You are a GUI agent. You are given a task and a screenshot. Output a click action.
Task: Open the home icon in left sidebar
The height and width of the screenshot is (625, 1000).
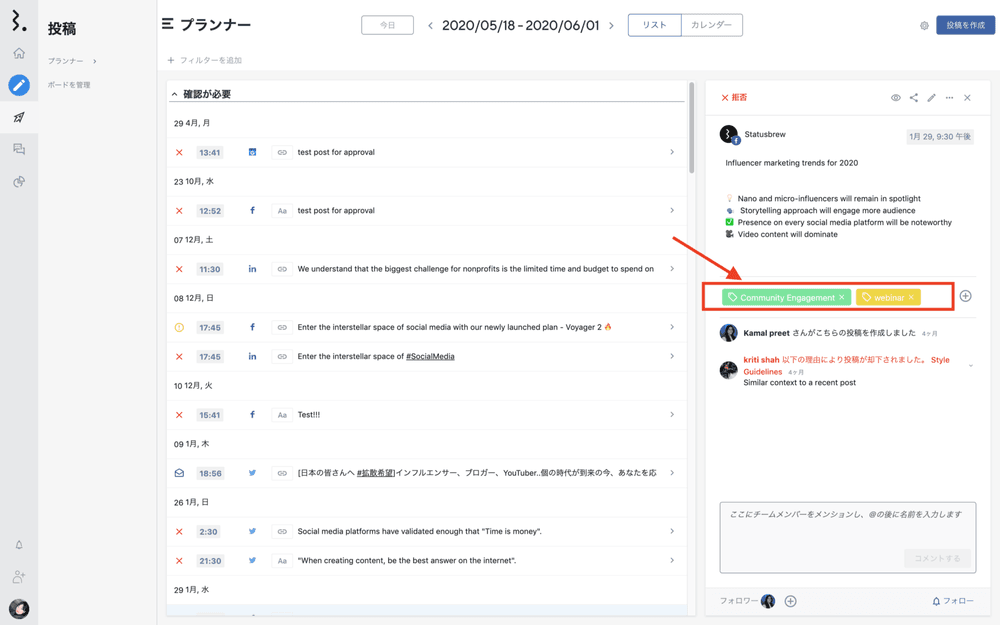(x=19, y=53)
